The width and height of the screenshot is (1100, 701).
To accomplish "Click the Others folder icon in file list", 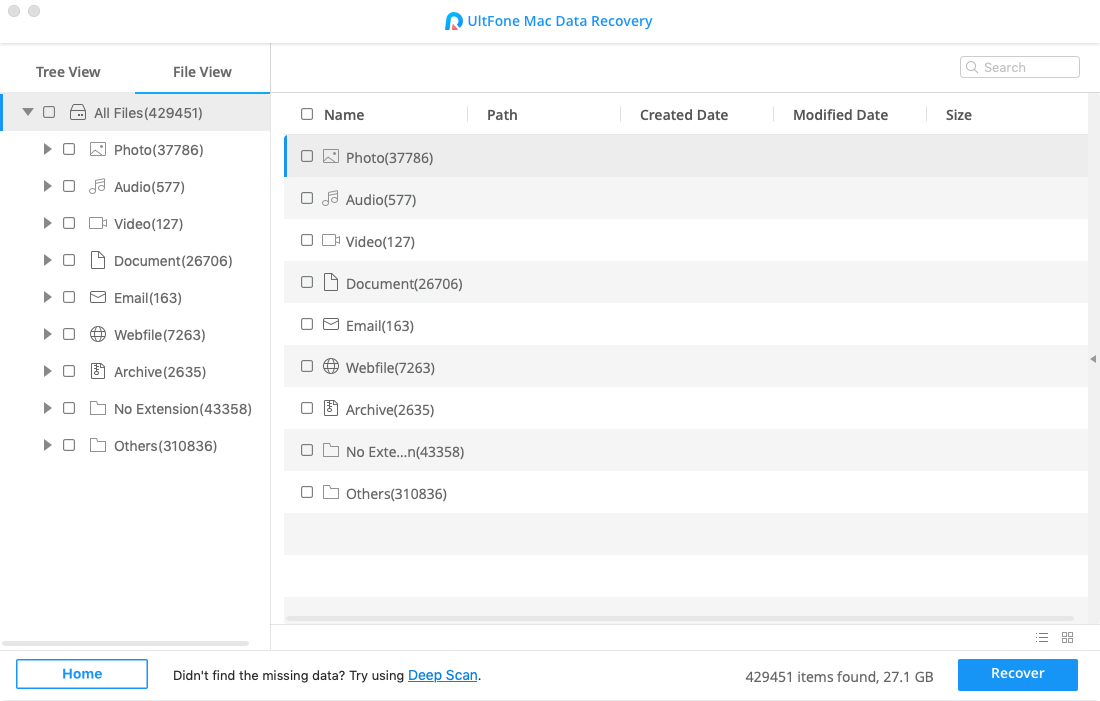I will [330, 493].
